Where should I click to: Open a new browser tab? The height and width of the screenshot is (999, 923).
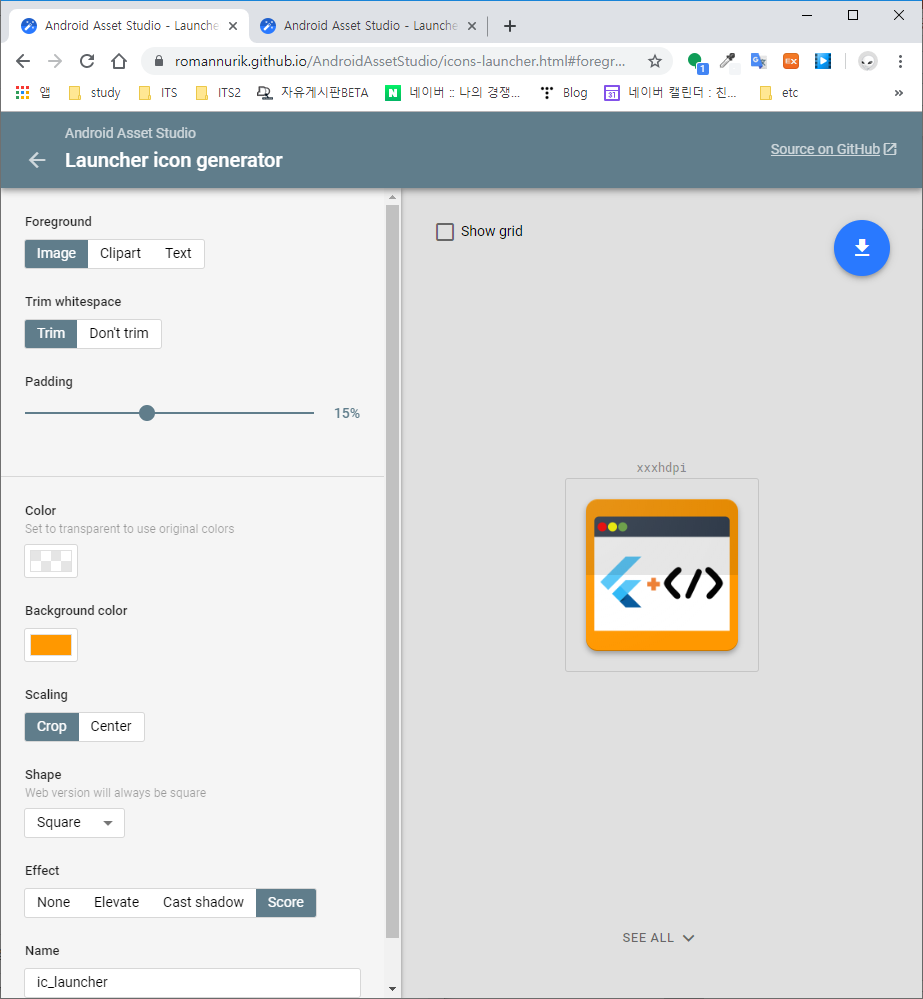pos(510,26)
